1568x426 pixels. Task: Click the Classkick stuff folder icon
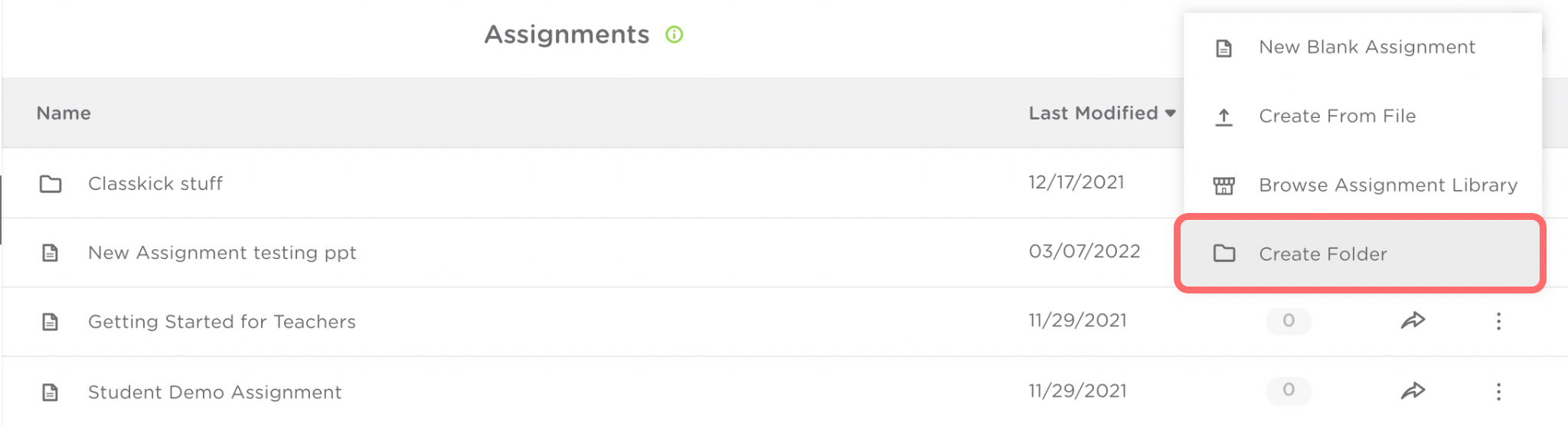(51, 184)
